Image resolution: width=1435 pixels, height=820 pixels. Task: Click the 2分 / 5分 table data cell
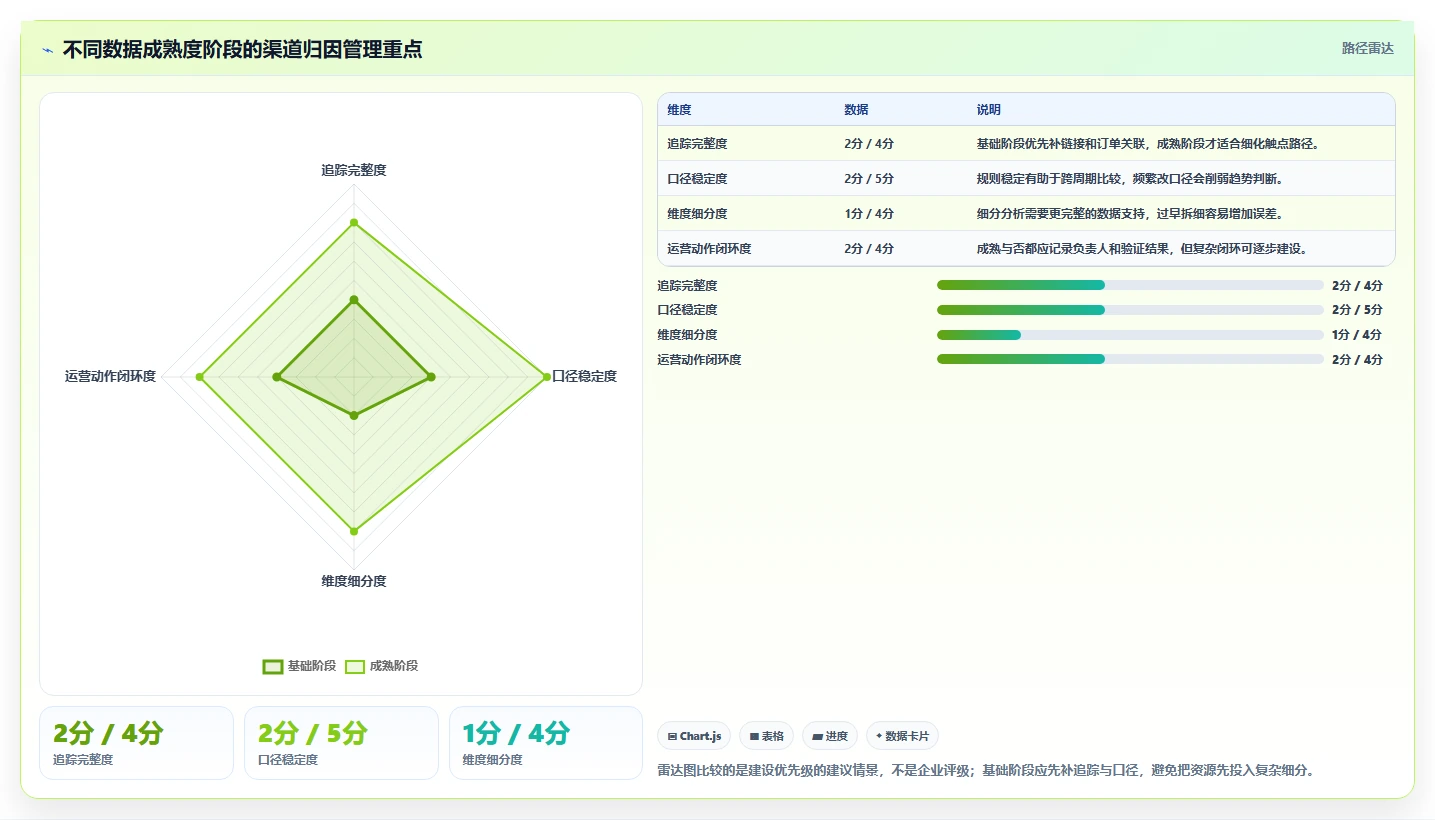tap(869, 179)
